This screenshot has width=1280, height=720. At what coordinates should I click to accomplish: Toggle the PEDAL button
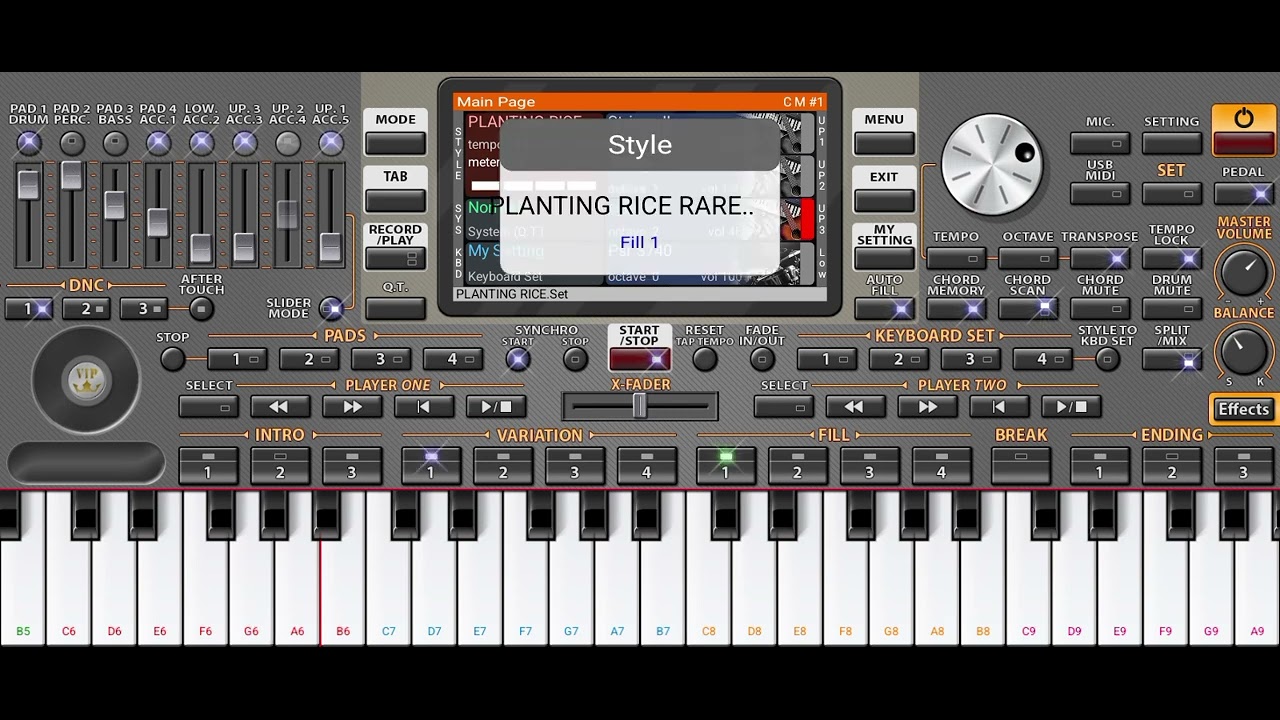pyautogui.click(x=1243, y=193)
